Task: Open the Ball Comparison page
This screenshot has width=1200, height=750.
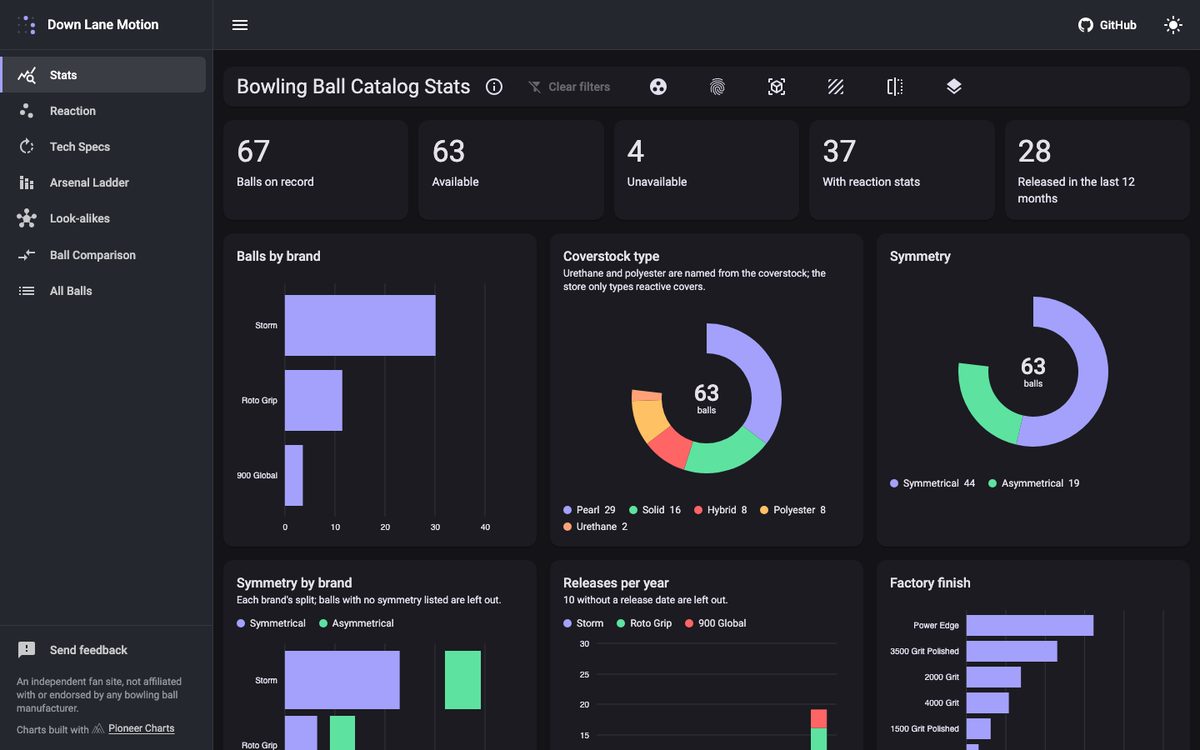Action: tap(104, 255)
